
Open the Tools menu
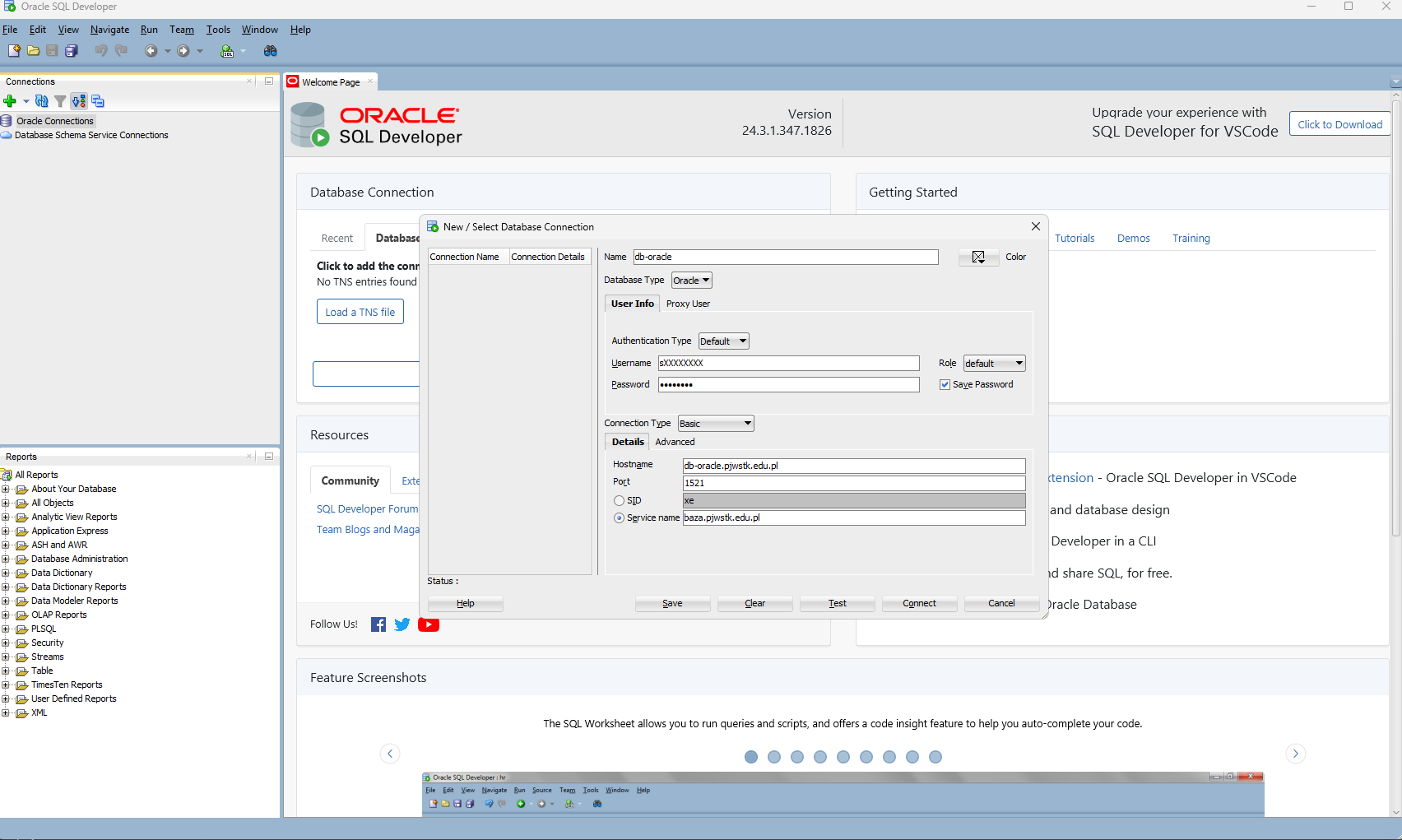[x=218, y=30]
